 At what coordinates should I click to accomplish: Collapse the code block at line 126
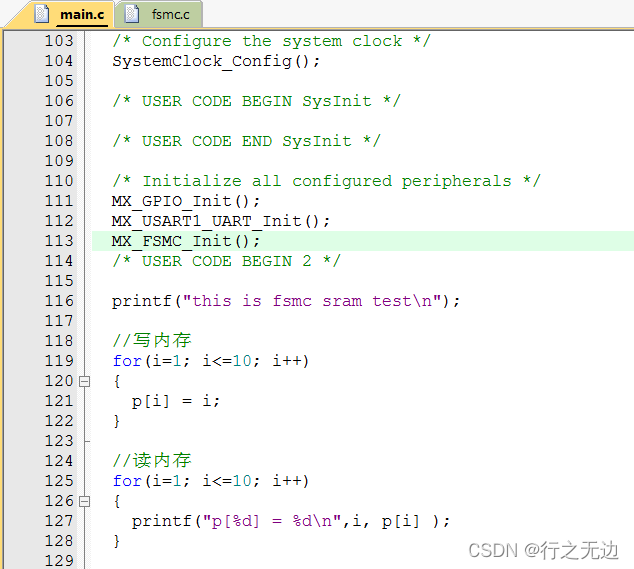click(84, 501)
